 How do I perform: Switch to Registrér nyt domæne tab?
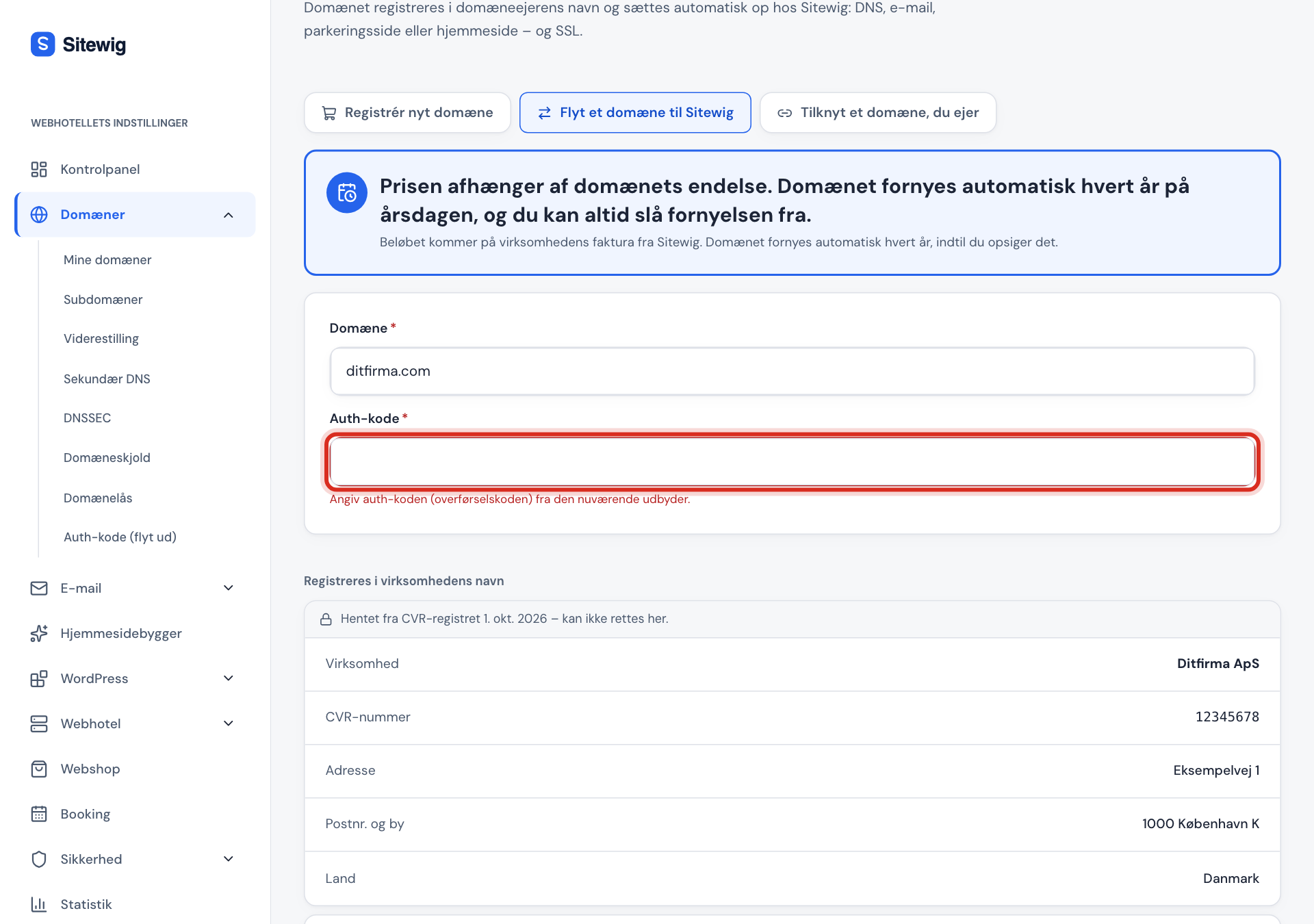click(407, 112)
